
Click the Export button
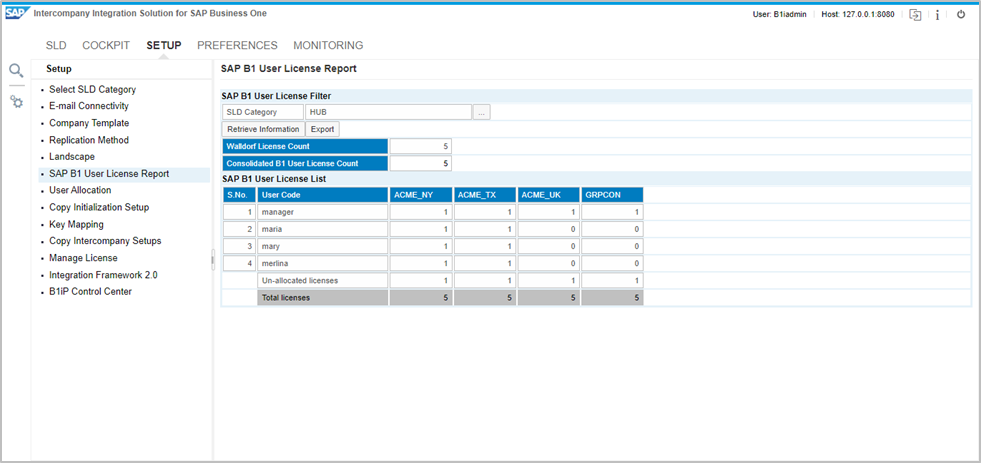pos(322,129)
